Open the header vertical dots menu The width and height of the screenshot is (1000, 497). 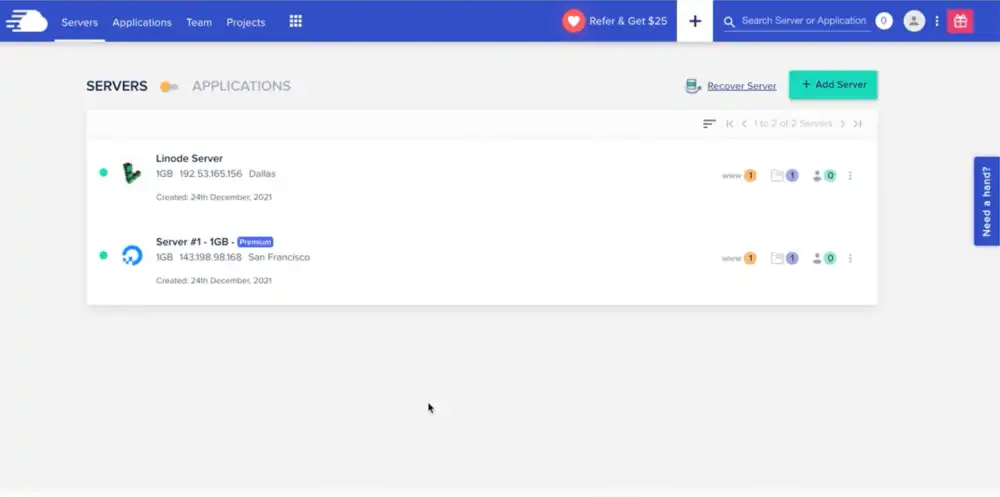click(x=937, y=21)
